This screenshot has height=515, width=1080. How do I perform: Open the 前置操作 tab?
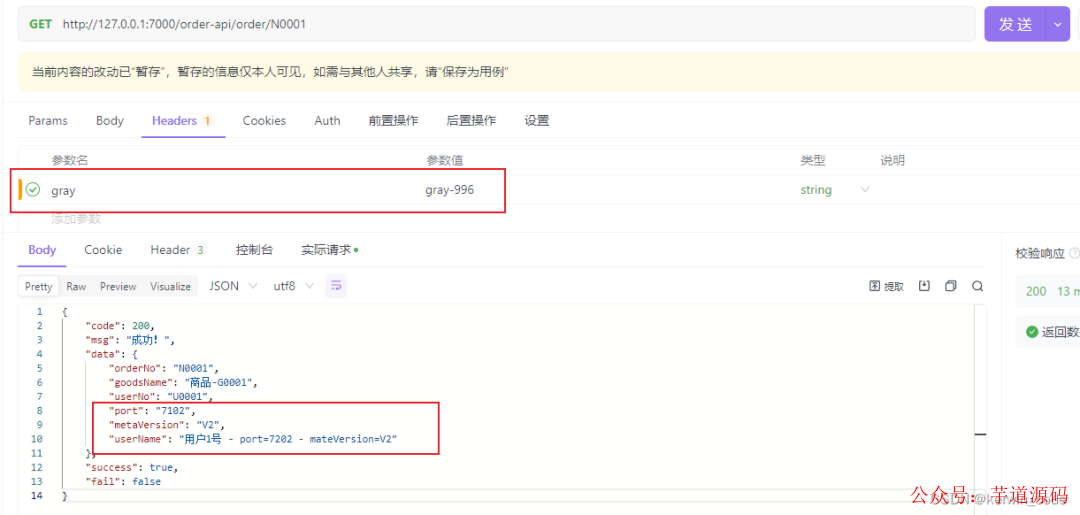click(x=393, y=120)
